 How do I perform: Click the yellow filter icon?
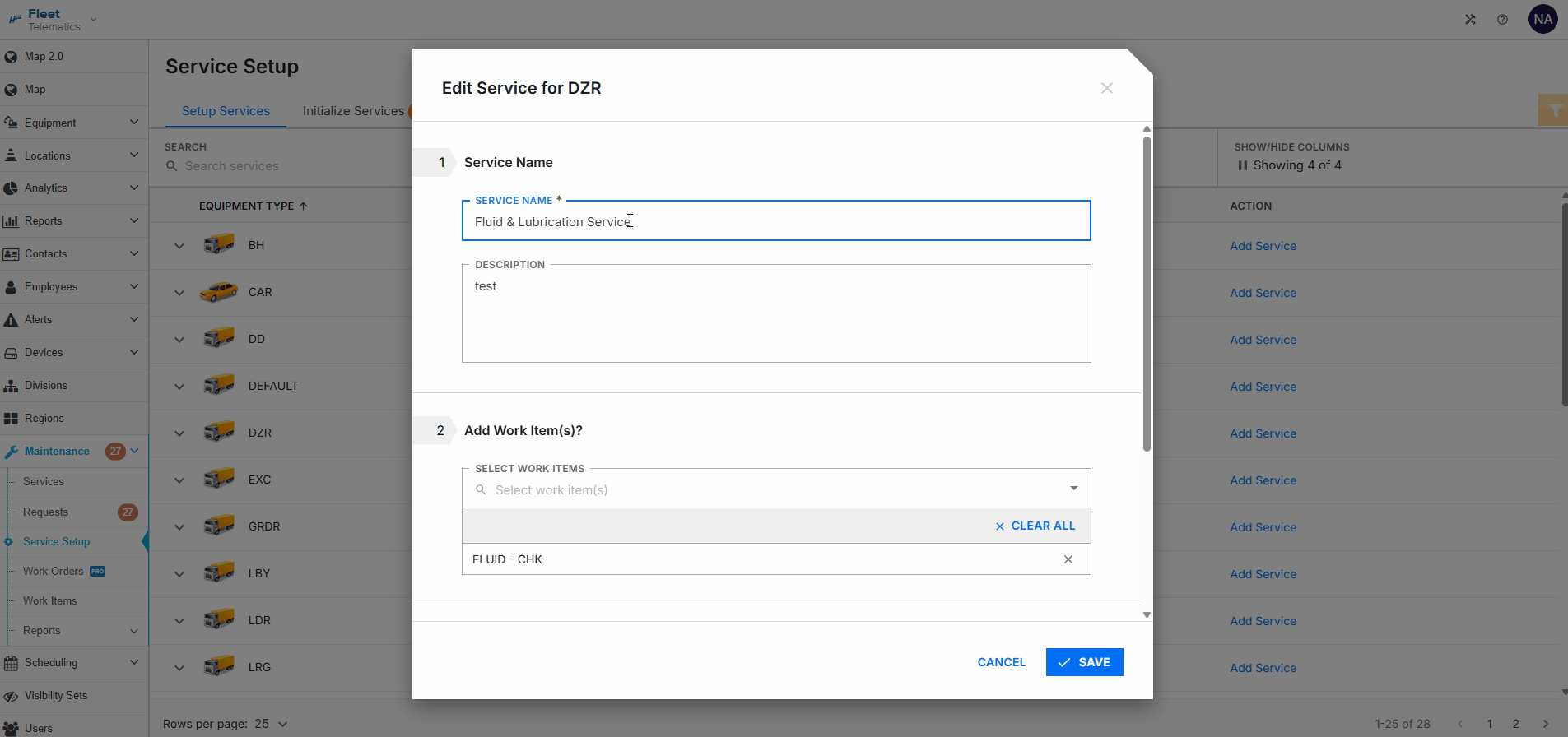[1554, 110]
